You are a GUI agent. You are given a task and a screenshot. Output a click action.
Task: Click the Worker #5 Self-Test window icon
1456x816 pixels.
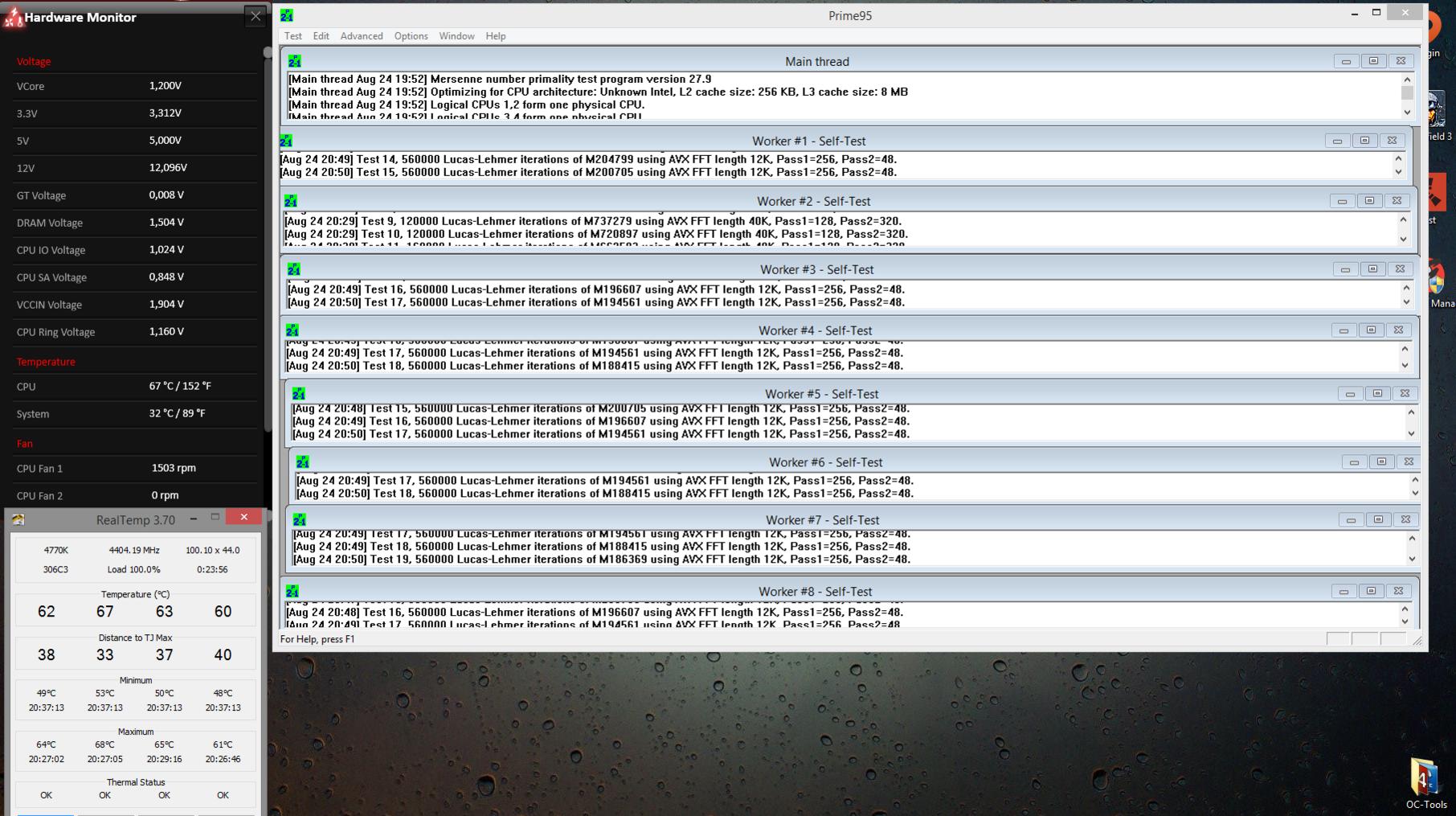299,394
